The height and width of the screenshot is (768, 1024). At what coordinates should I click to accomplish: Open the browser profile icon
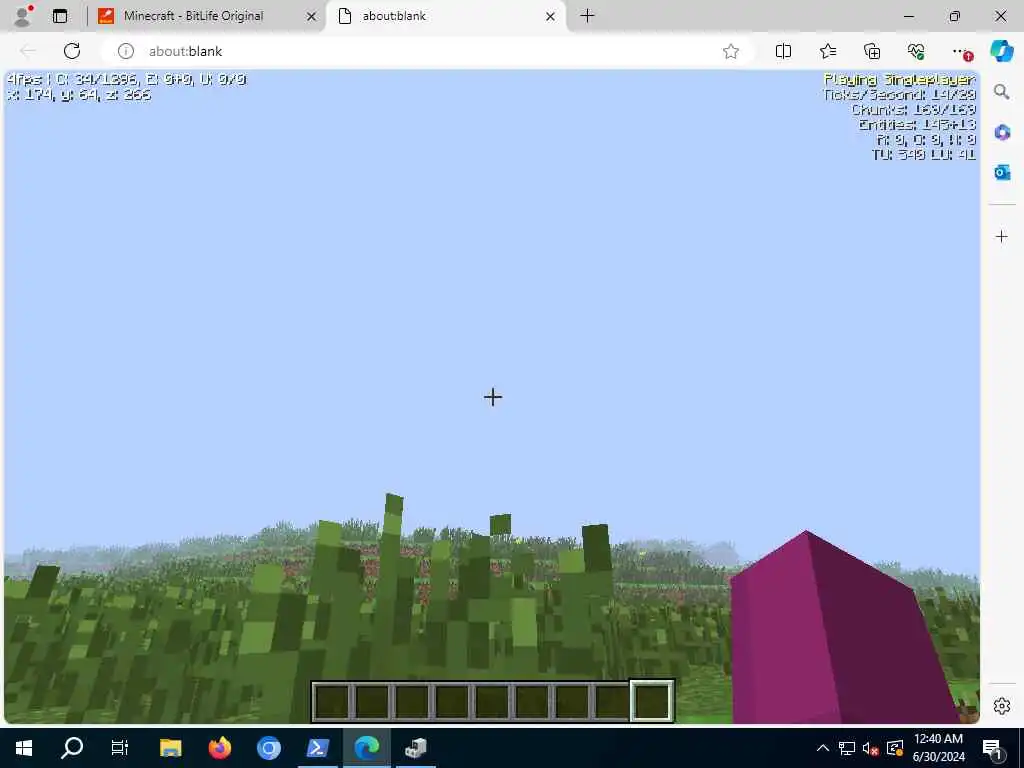point(23,16)
